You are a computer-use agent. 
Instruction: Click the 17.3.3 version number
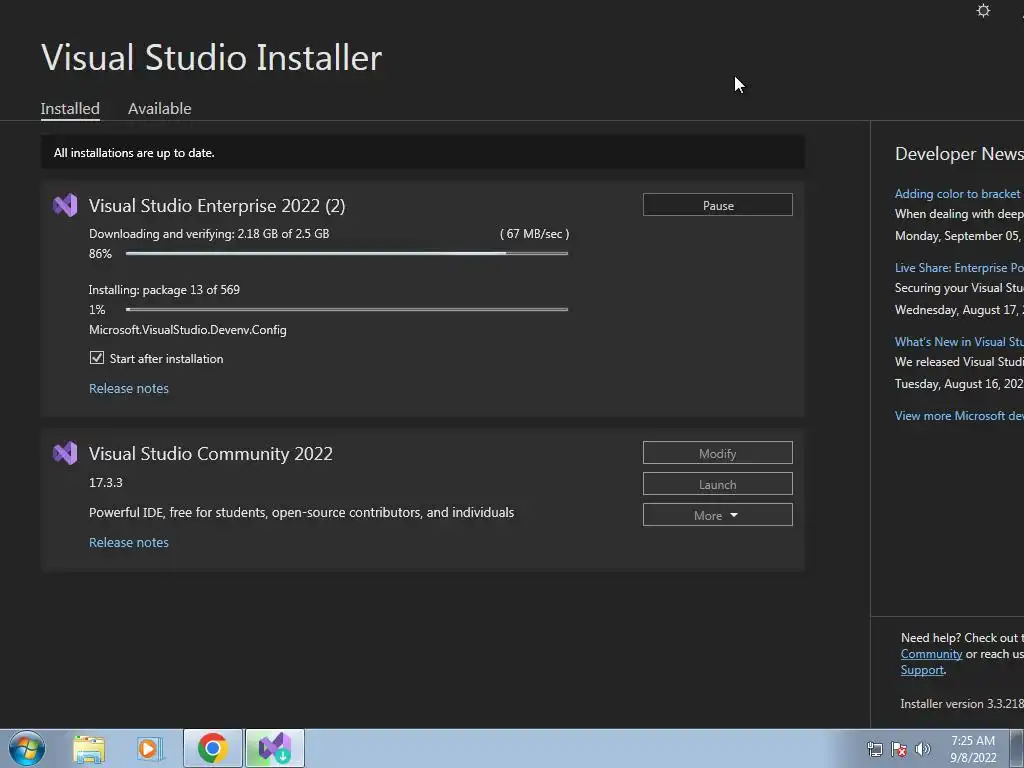[106, 483]
